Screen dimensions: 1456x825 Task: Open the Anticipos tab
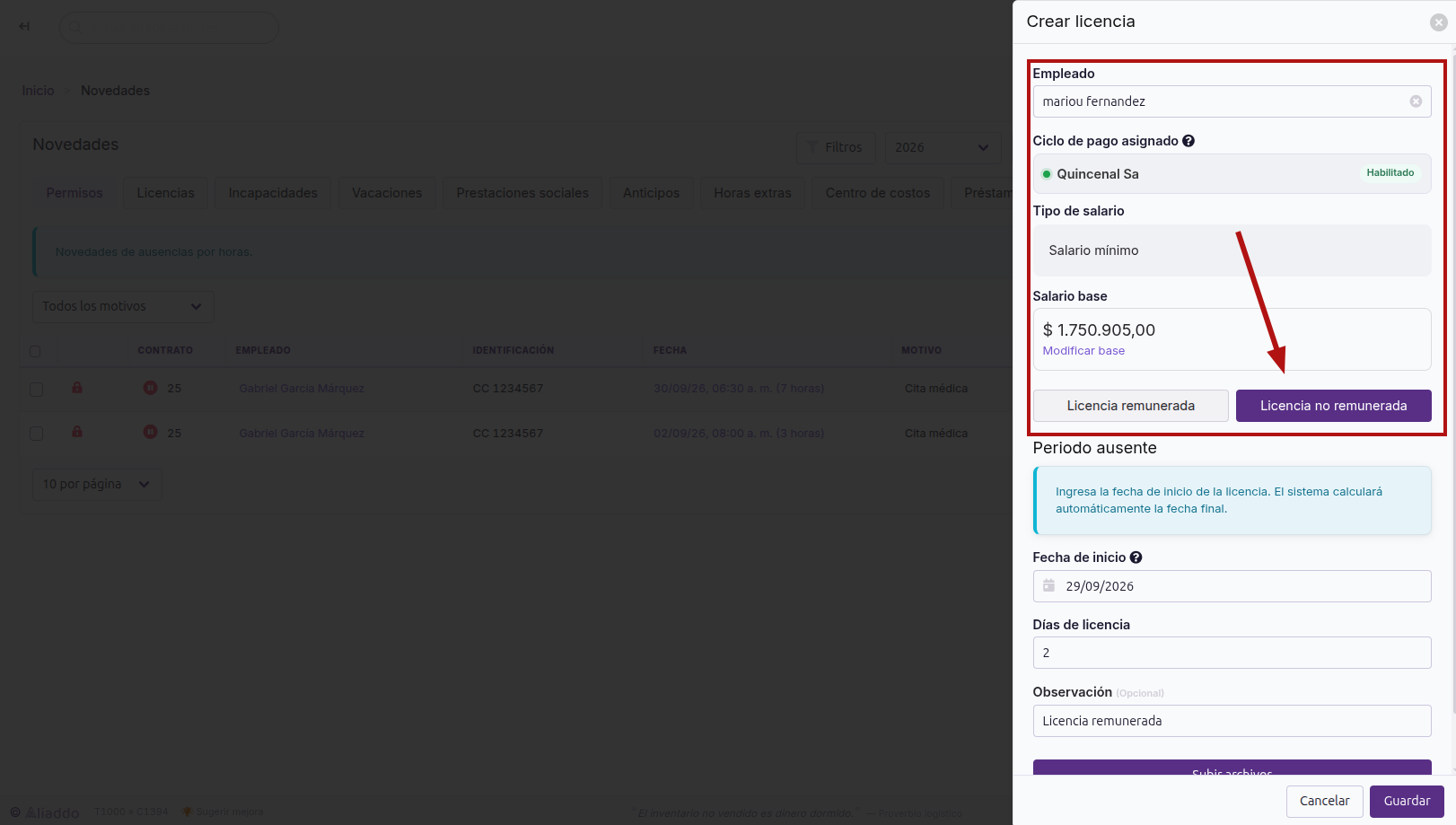(651, 193)
